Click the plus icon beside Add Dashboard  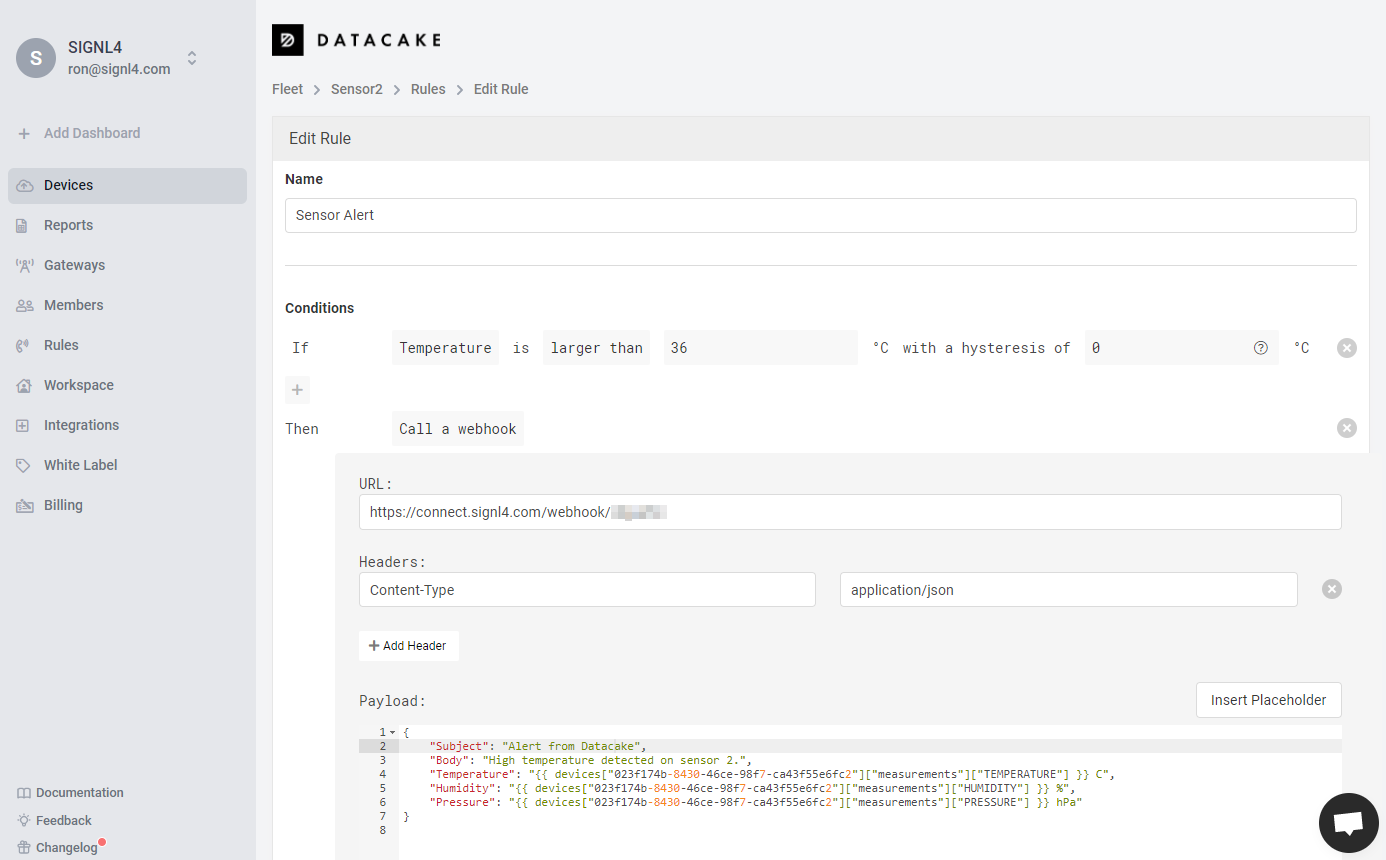point(24,133)
